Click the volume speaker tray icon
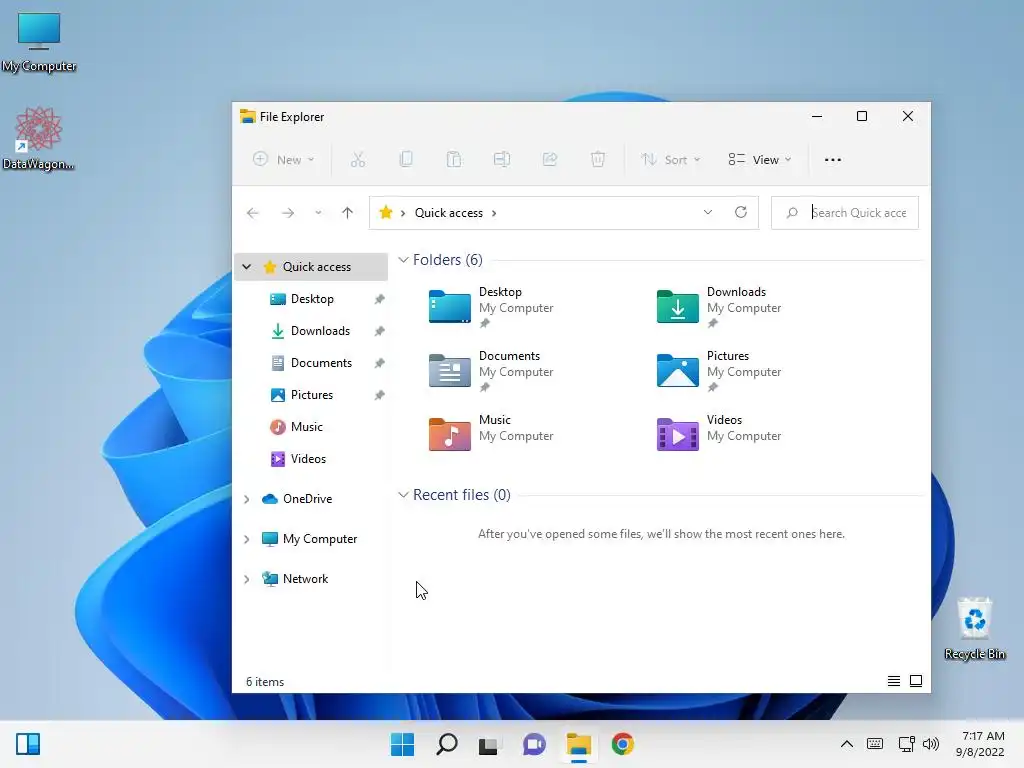The height and width of the screenshot is (768, 1024). tap(931, 744)
